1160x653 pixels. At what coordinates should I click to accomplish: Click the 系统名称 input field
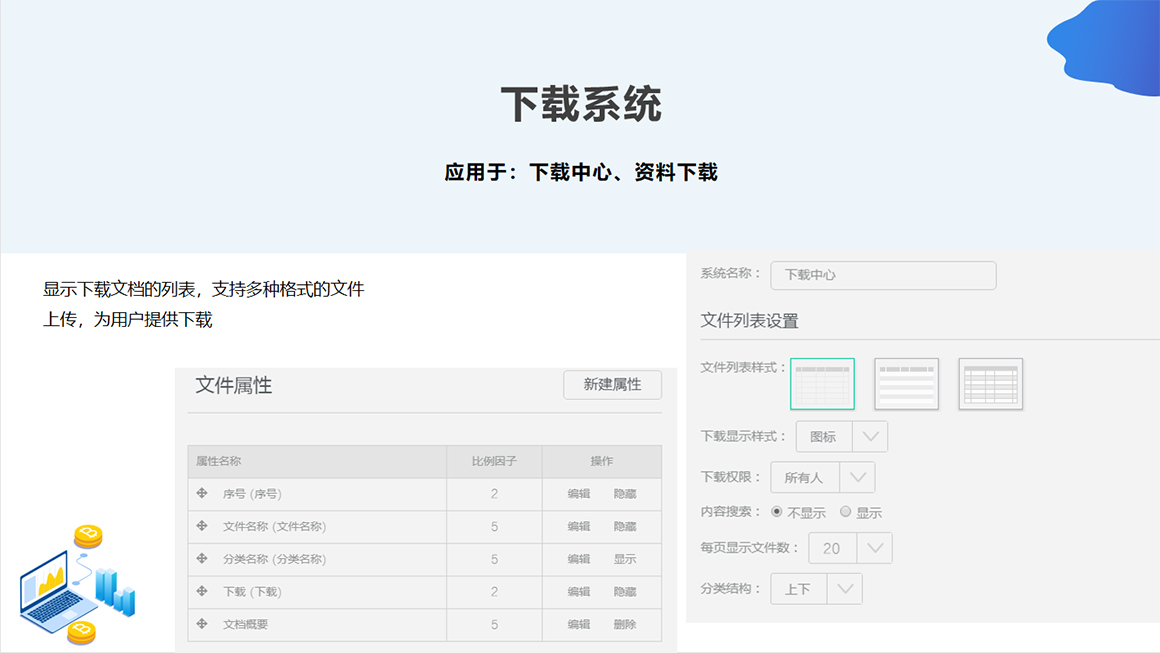coord(883,275)
